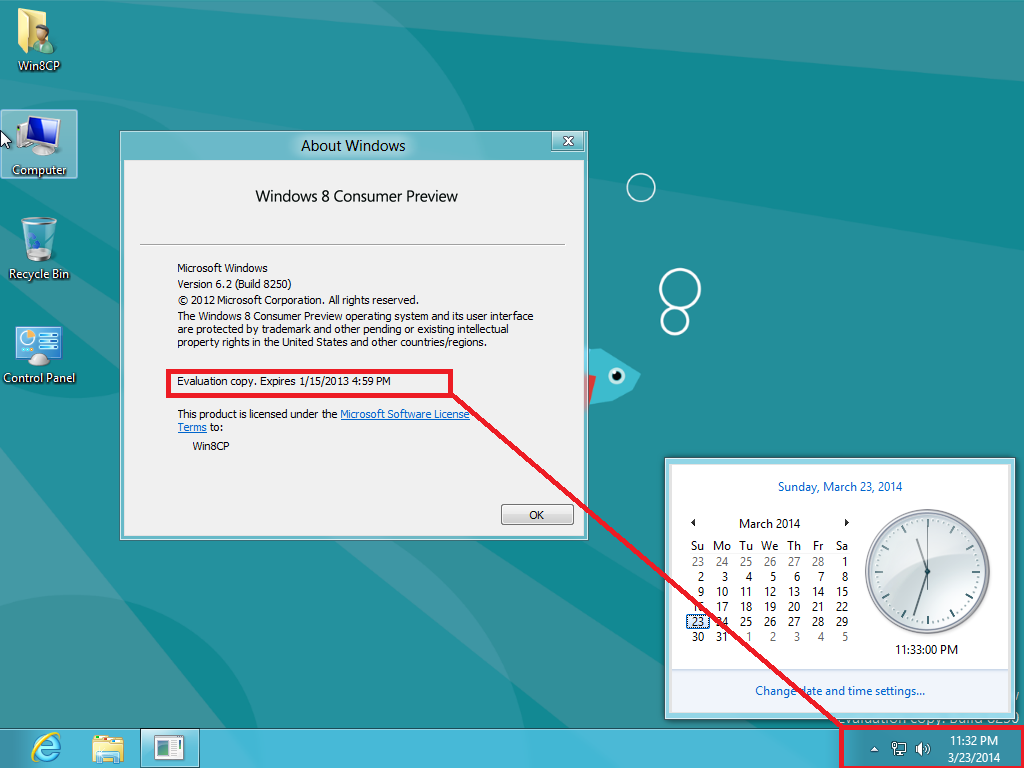The image size is (1024, 768).
Task: Click OK in About Windows dialog
Action: click(537, 515)
